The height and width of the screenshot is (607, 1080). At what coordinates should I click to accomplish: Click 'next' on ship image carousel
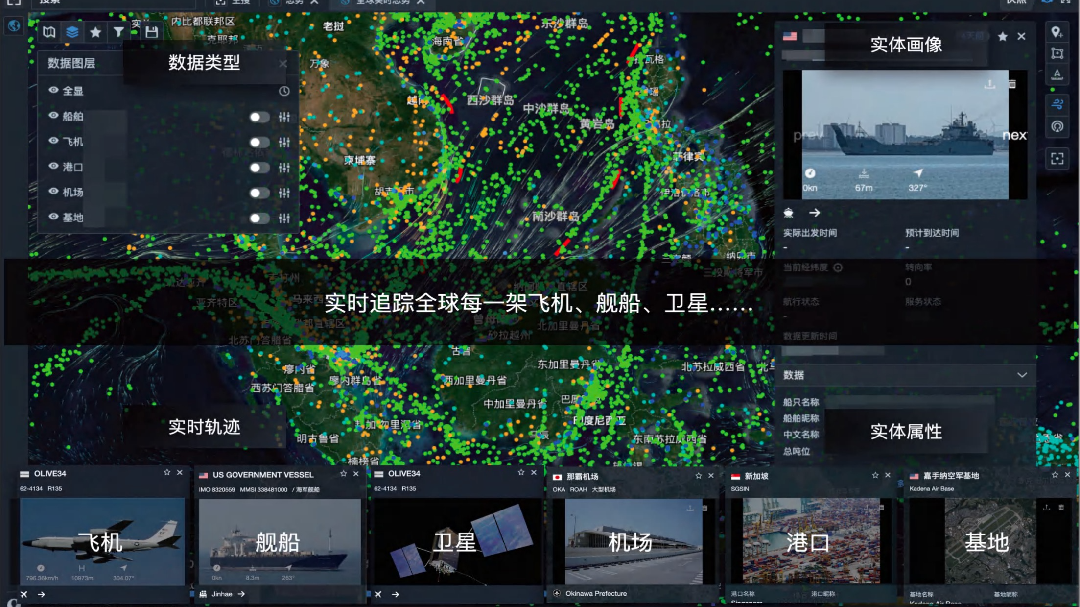[x=1014, y=135]
